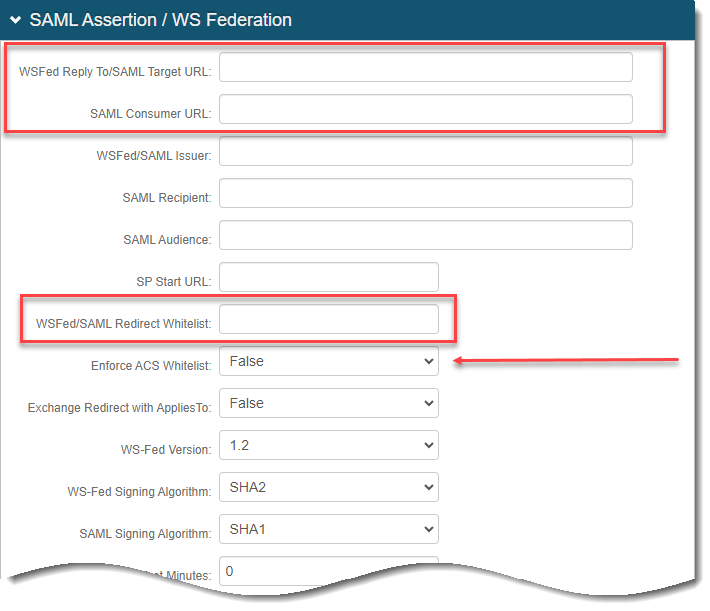Click the "SAML Consumer URL:" label
710x611 pixels.
click(x=150, y=114)
